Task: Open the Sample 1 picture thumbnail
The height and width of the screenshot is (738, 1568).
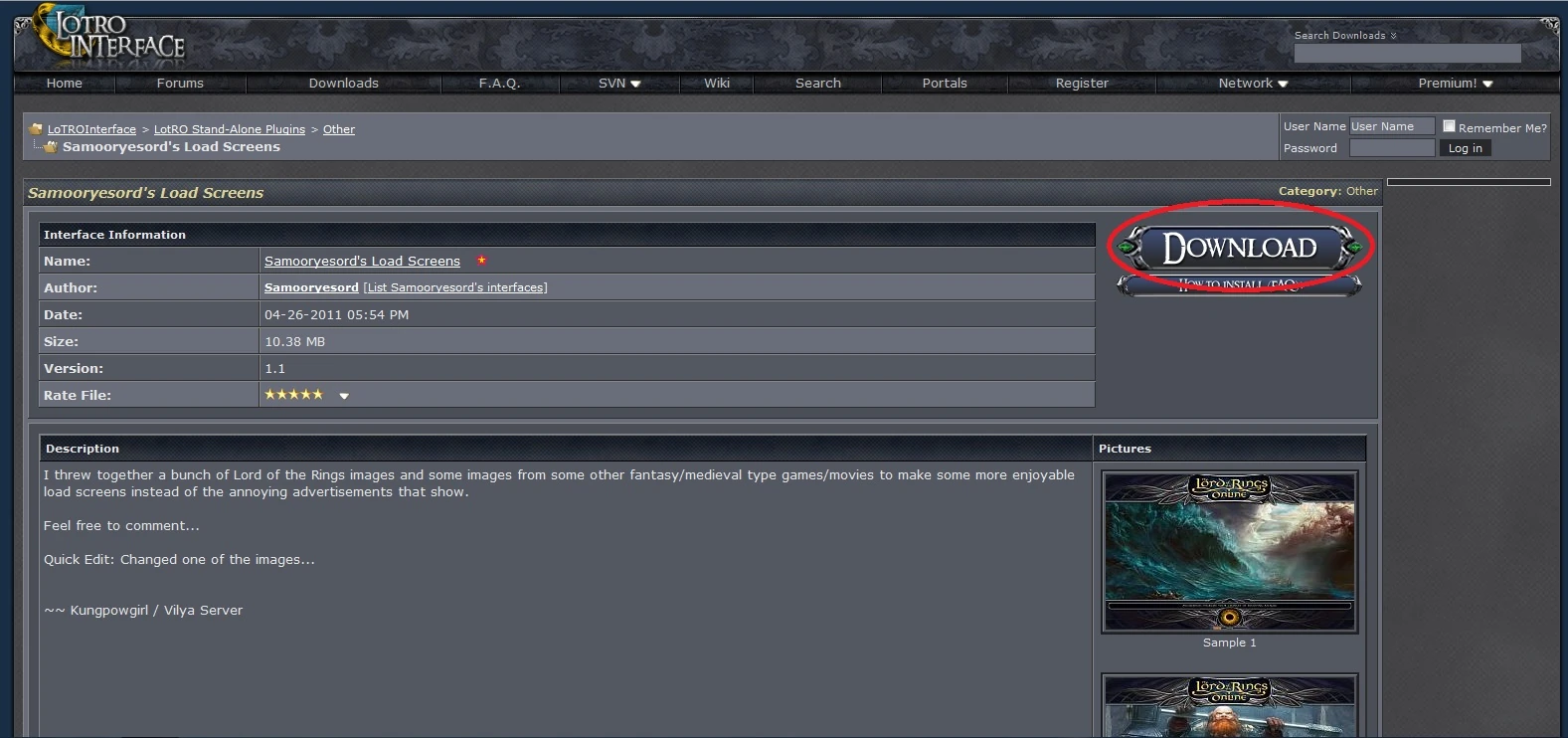Action: coord(1229,552)
